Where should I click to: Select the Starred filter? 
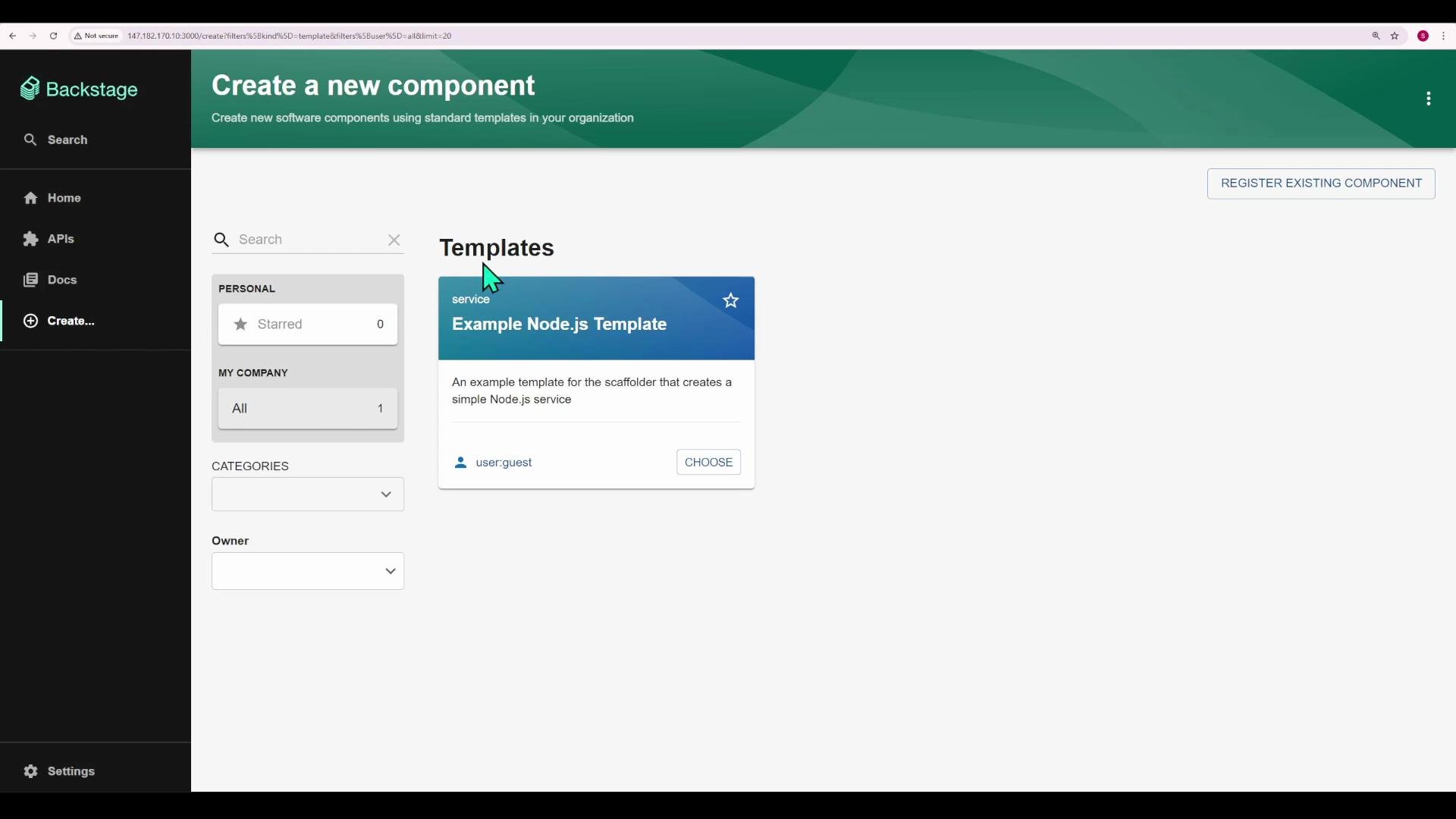[308, 325]
